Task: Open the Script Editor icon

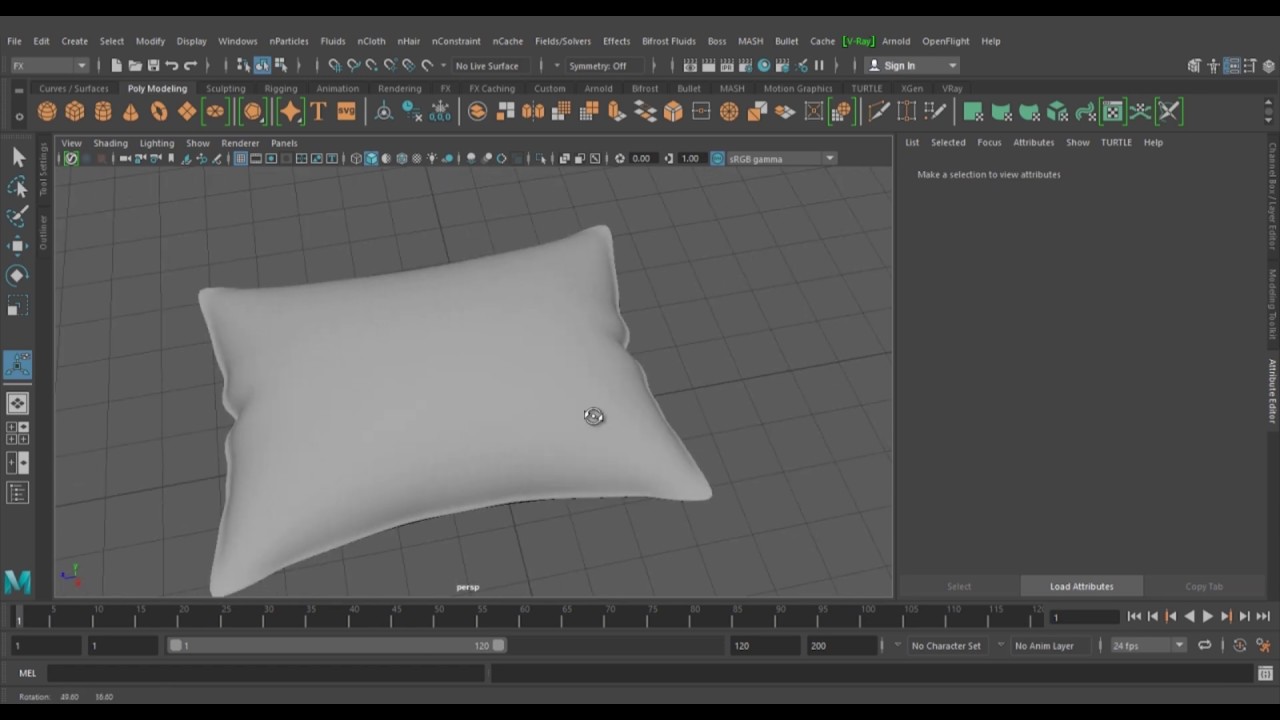Action: pyautogui.click(x=1265, y=674)
